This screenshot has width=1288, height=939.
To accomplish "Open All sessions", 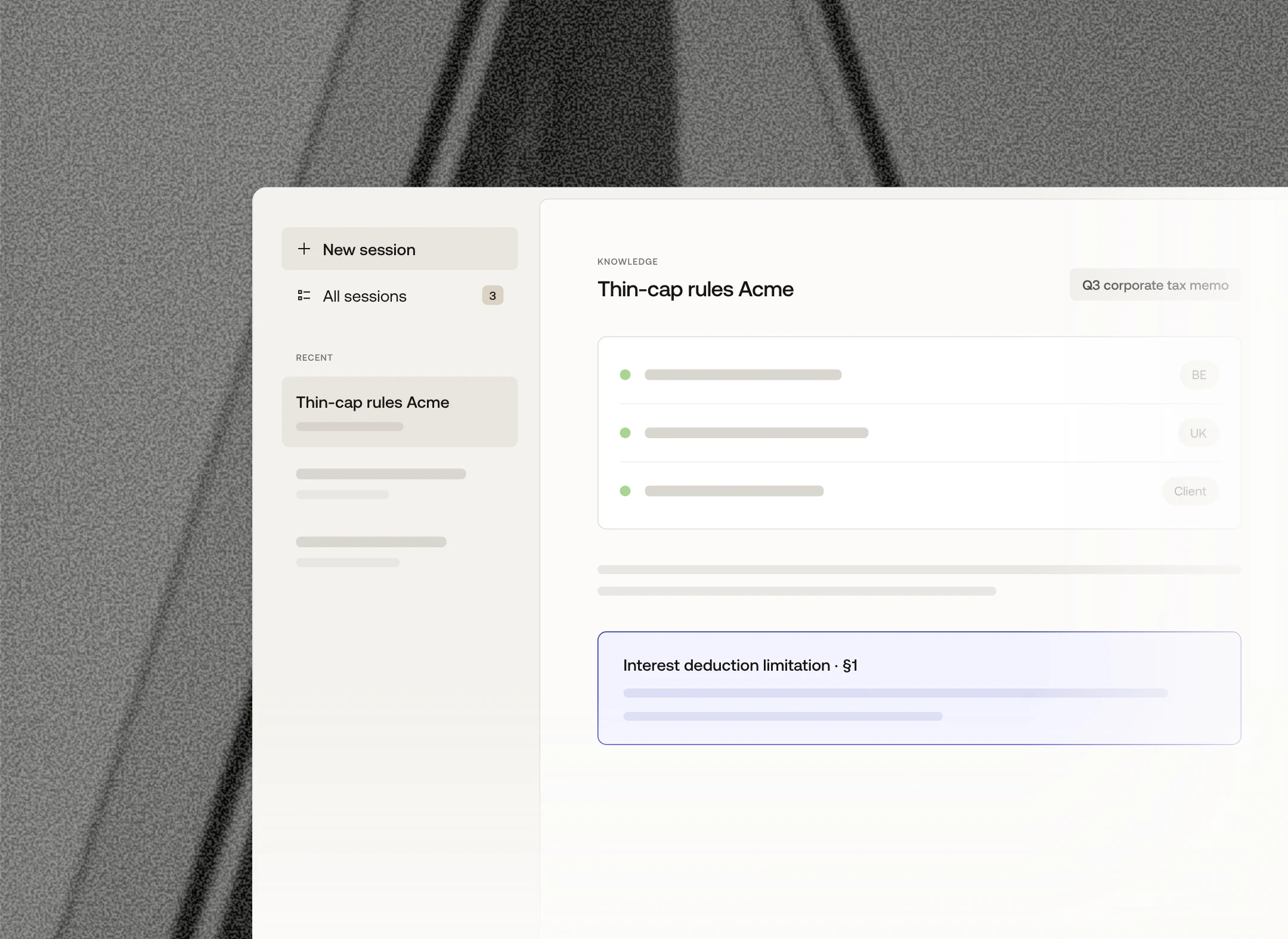I will [400, 296].
